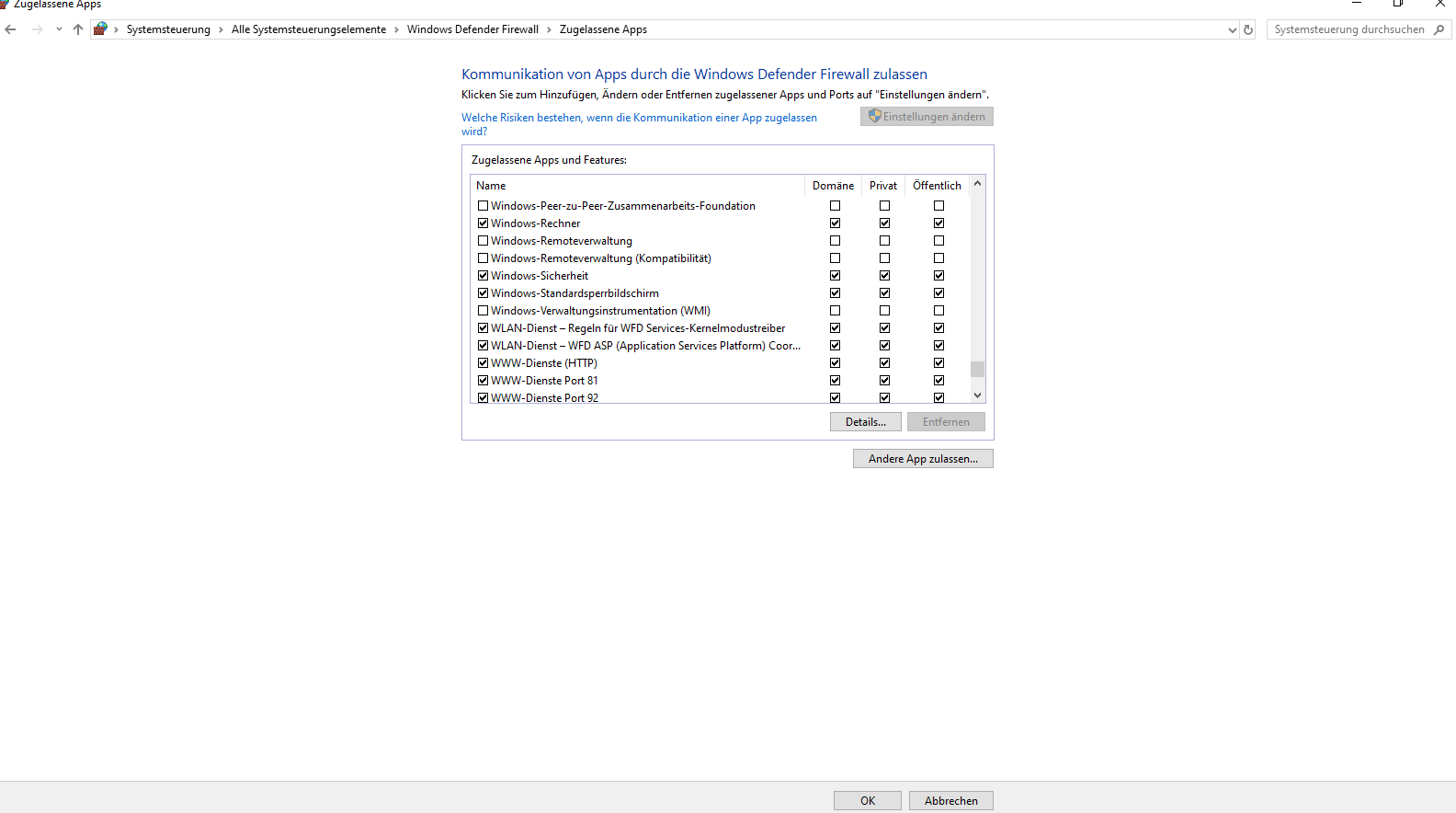Navigate to the Systemsteuerung breadcrumb
1456x813 pixels.
point(168,29)
